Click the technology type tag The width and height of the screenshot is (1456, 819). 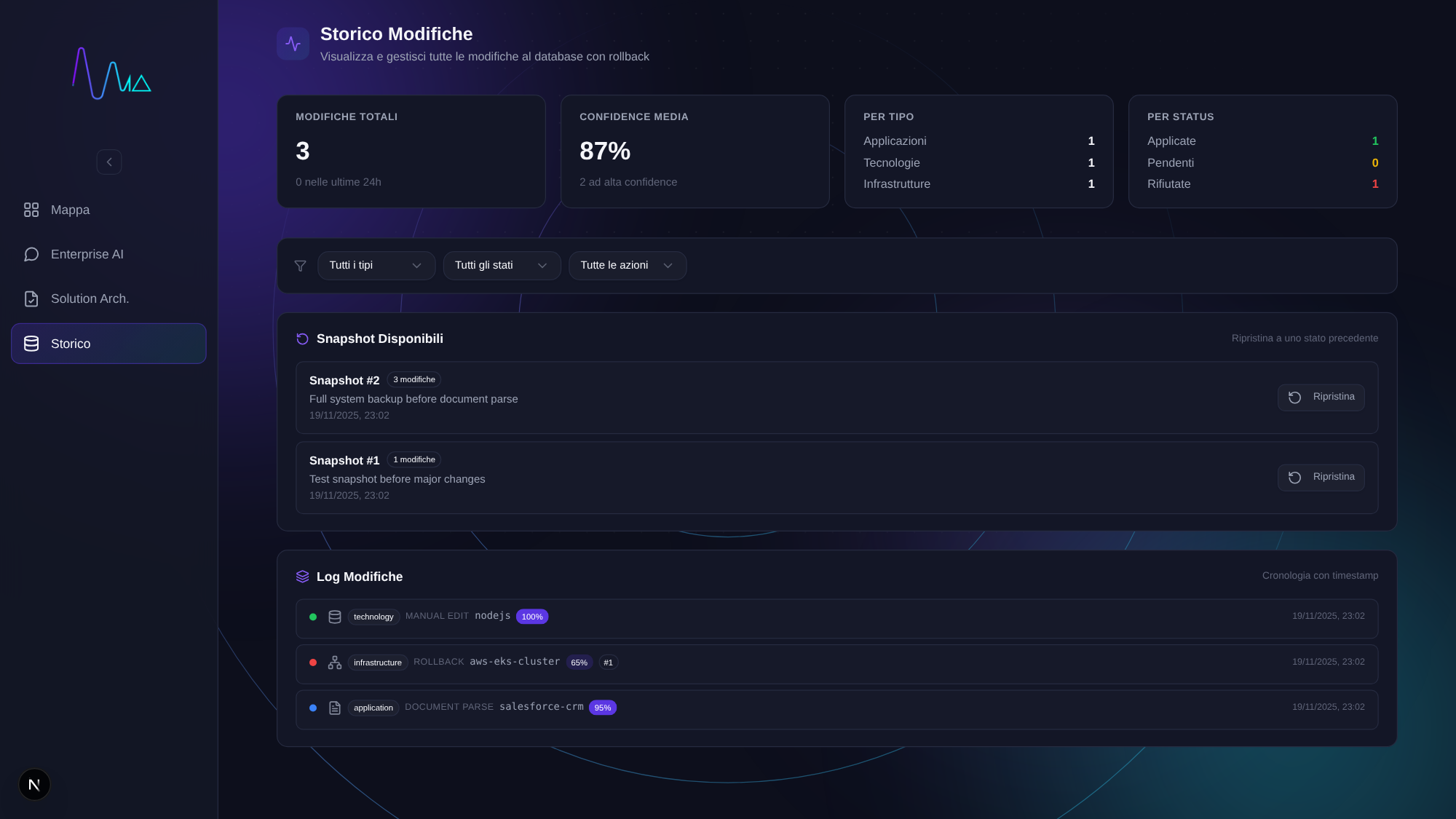373,617
